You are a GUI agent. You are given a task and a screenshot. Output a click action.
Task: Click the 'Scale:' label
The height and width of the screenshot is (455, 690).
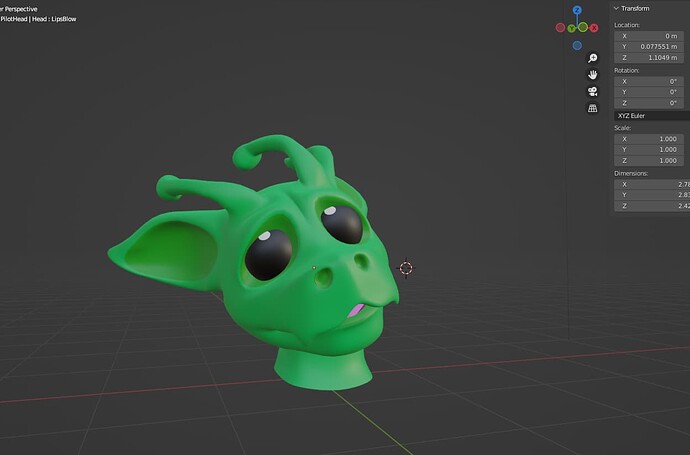pos(623,128)
